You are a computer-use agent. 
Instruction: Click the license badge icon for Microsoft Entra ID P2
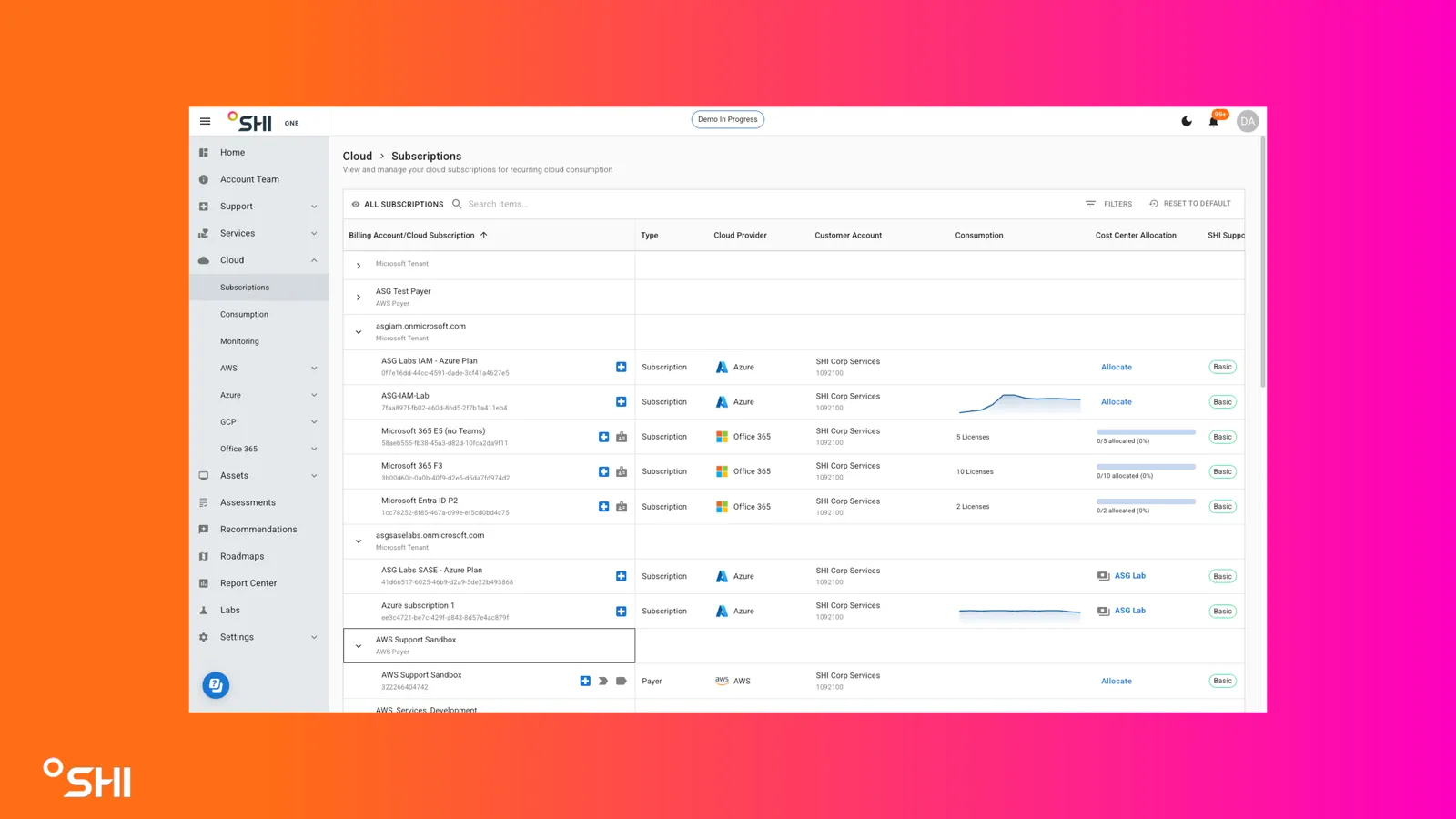point(622,507)
